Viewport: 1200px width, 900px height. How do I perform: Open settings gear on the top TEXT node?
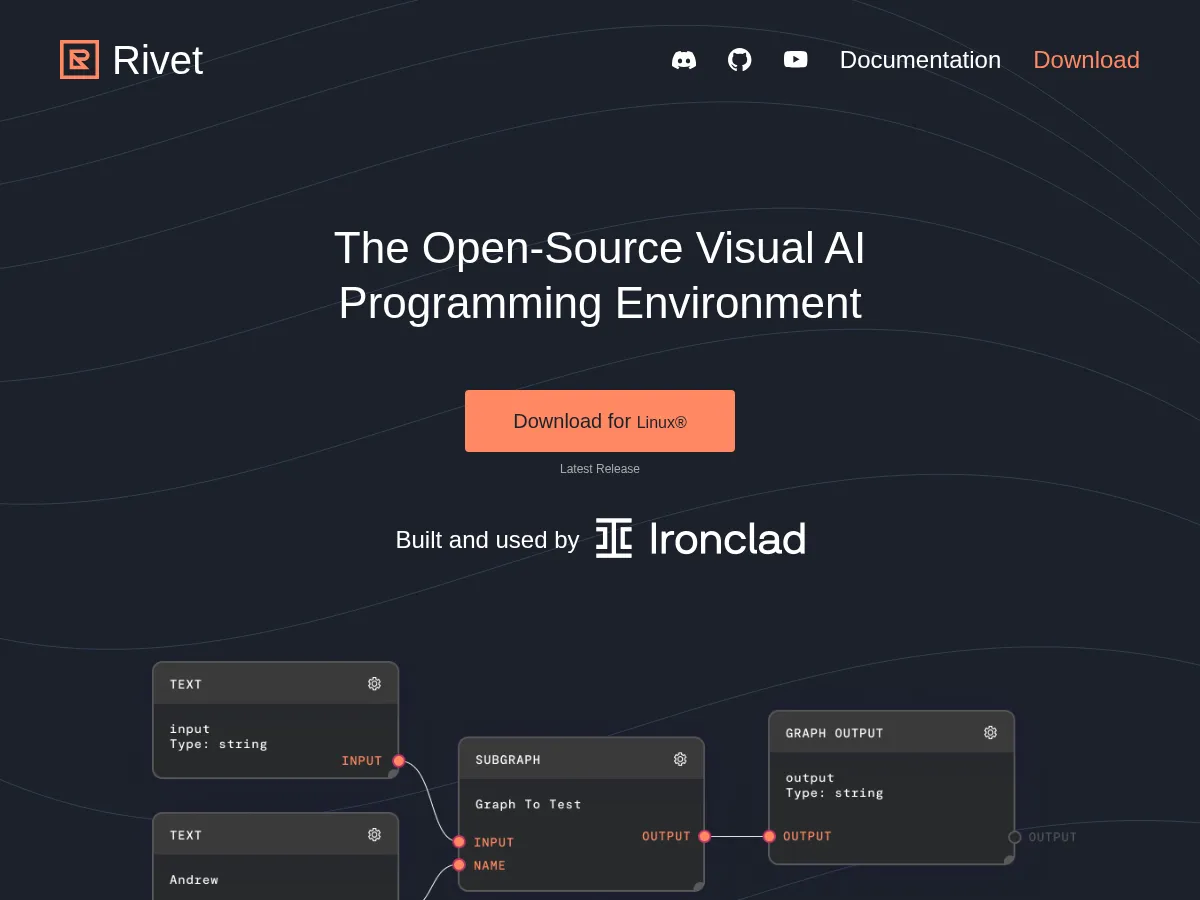(x=374, y=683)
